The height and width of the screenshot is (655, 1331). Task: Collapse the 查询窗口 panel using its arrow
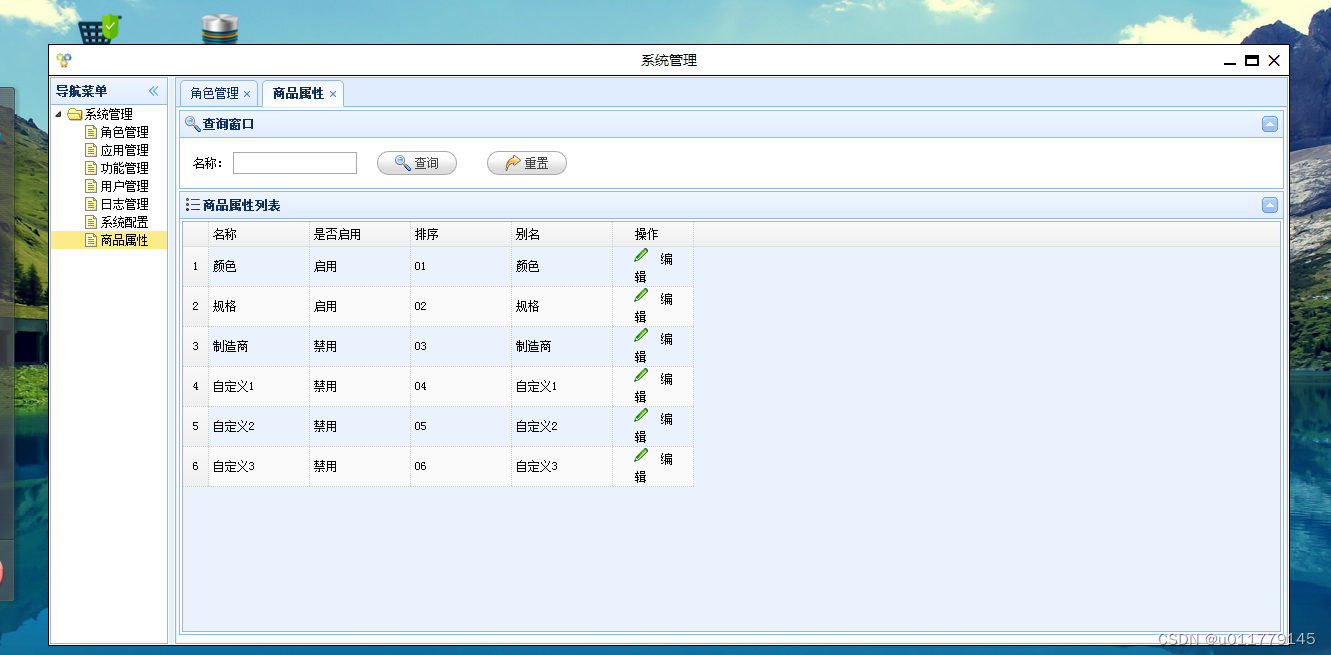click(x=1269, y=123)
